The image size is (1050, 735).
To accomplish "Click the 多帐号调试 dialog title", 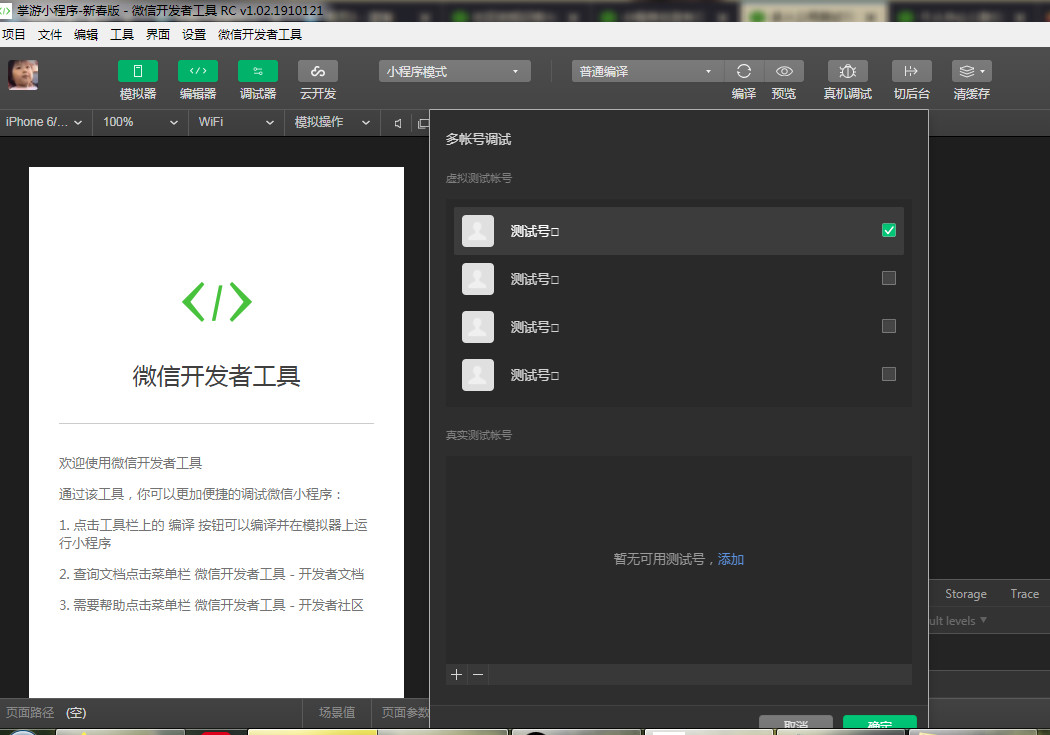I will point(479,139).
